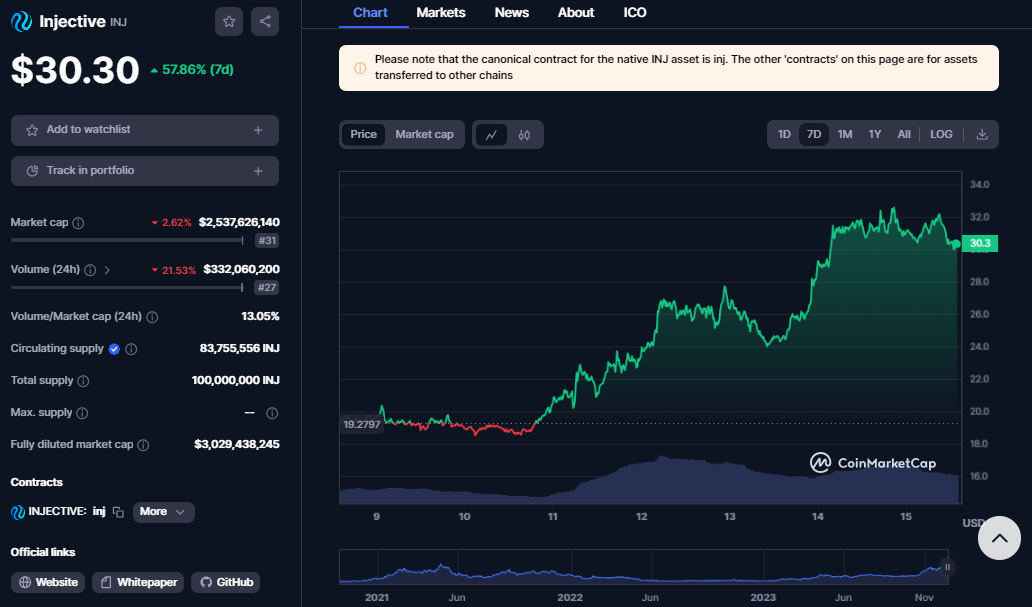Switch to the News tab
Screen dimensions: 1032x607
(x=512, y=13)
